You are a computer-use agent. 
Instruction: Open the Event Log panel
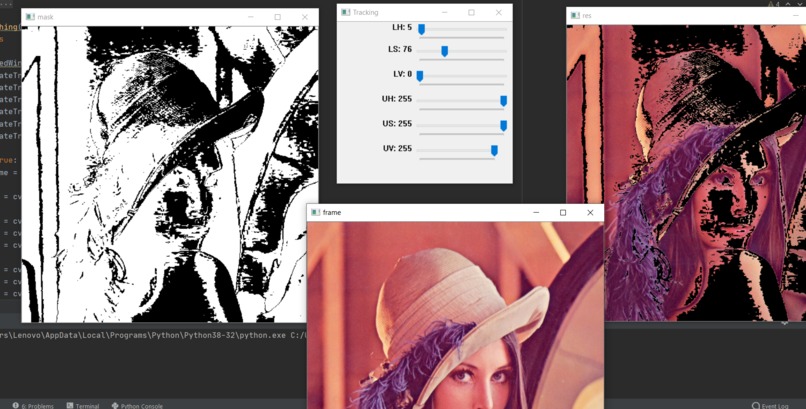[x=770, y=405]
